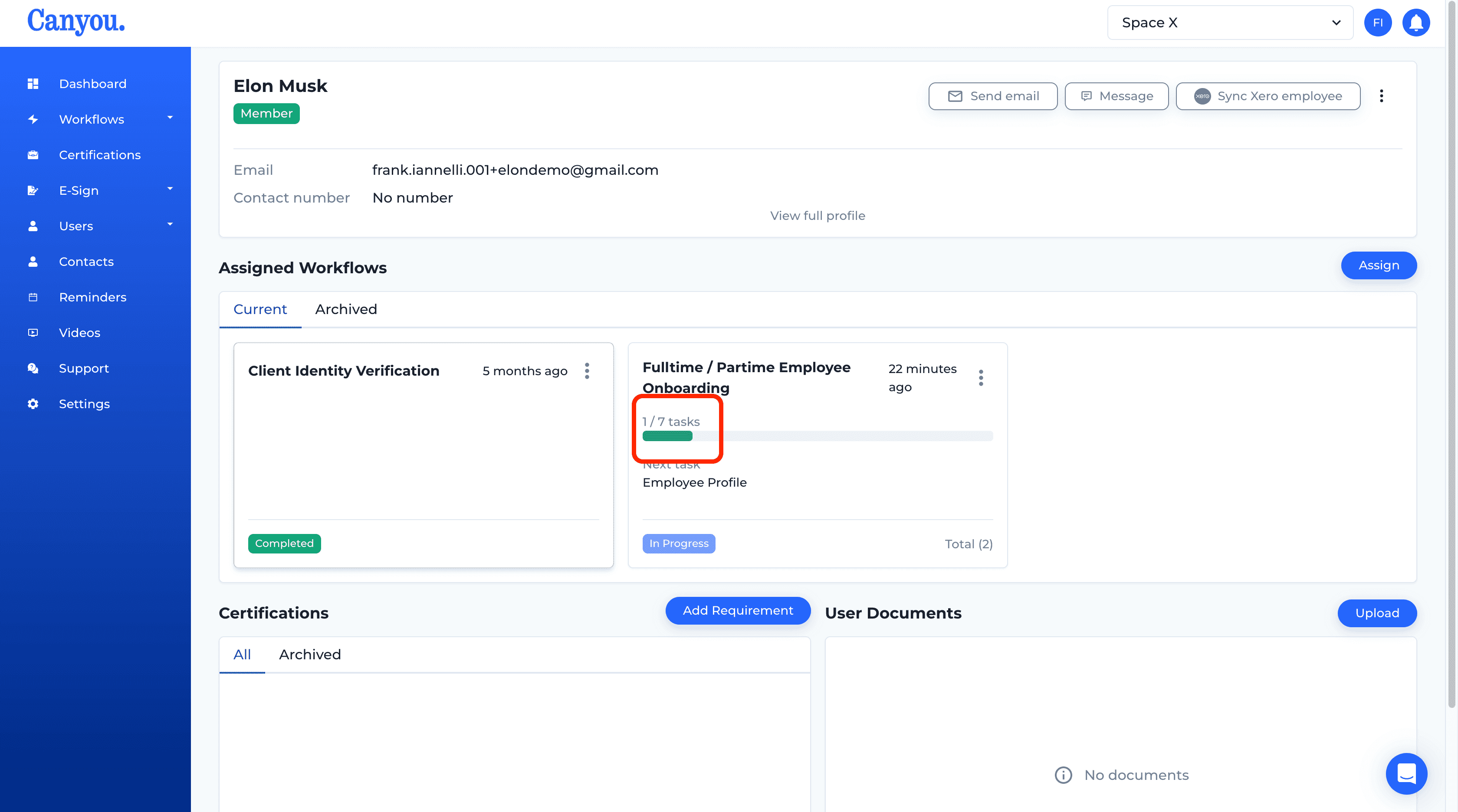Open the Dashboard grid icon
Viewport: 1458px width, 812px height.
(33, 84)
